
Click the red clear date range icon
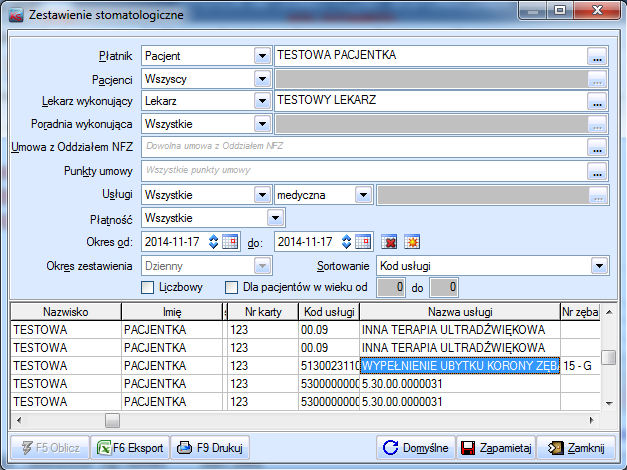tap(390, 241)
